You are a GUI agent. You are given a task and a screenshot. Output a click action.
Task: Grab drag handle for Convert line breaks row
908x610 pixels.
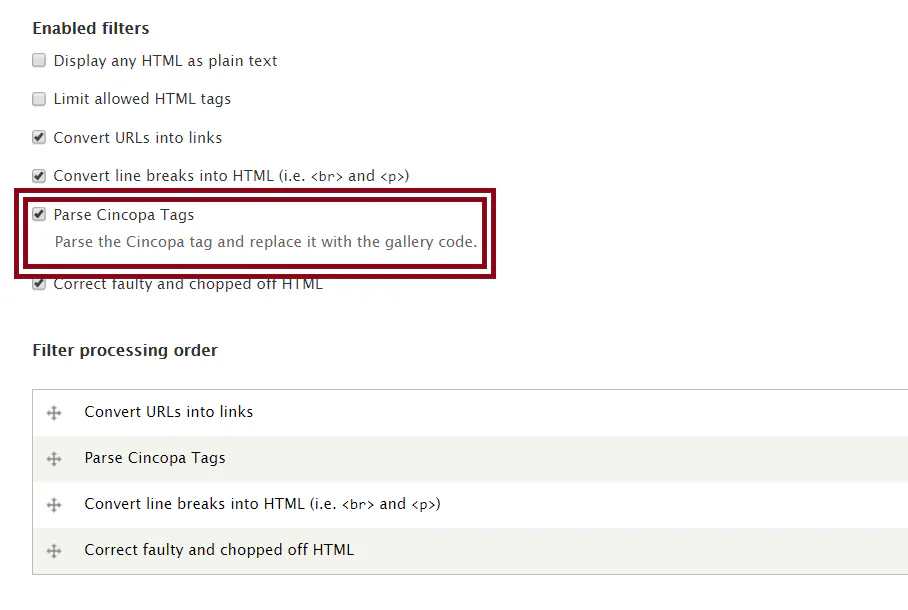[54, 505]
